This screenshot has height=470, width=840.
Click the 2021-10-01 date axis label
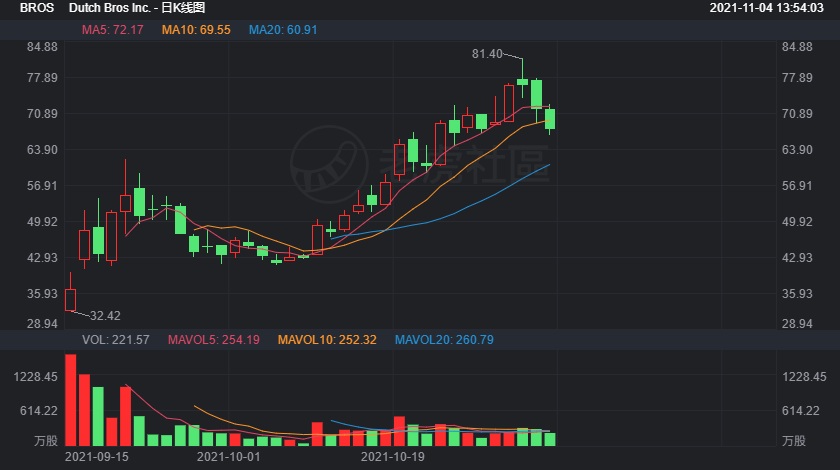[228, 457]
